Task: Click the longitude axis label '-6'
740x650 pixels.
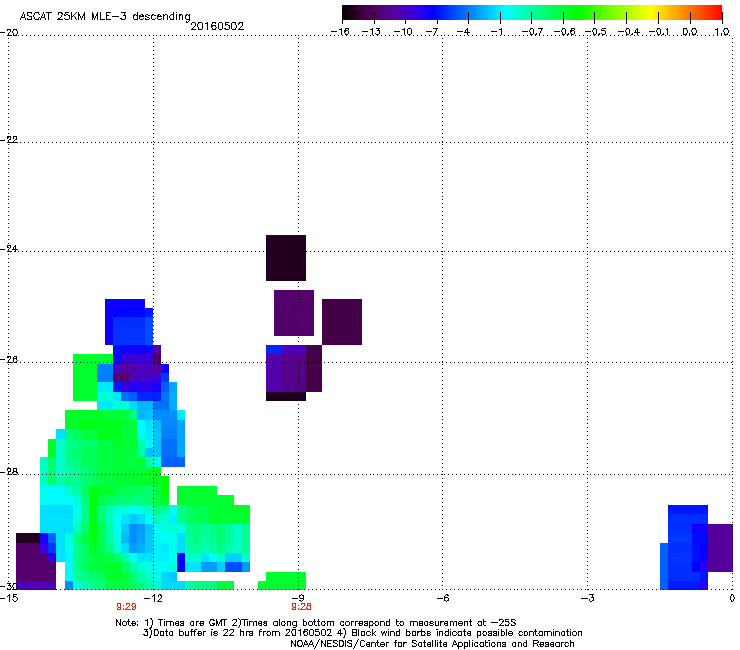Action: tap(443, 598)
